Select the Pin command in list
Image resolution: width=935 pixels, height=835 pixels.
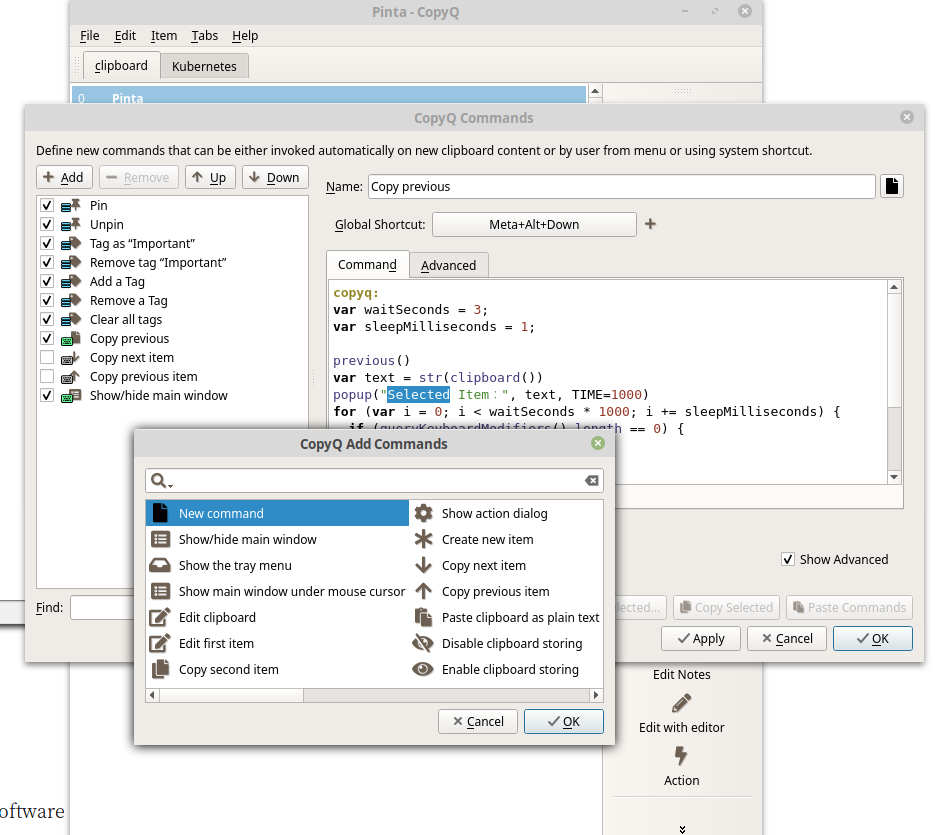pos(172,205)
